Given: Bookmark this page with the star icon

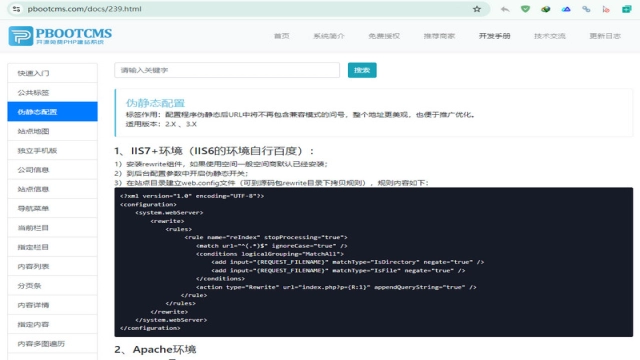Looking at the screenshot, I should point(477,9).
